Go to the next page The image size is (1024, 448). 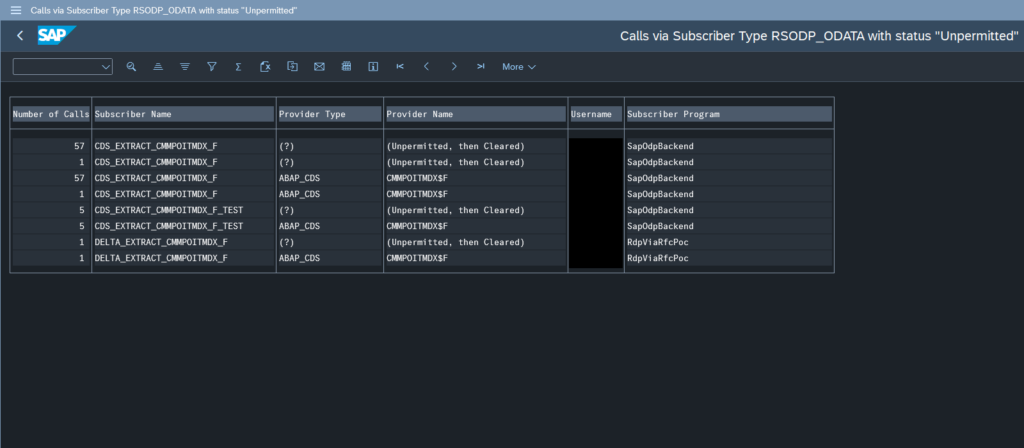454,67
